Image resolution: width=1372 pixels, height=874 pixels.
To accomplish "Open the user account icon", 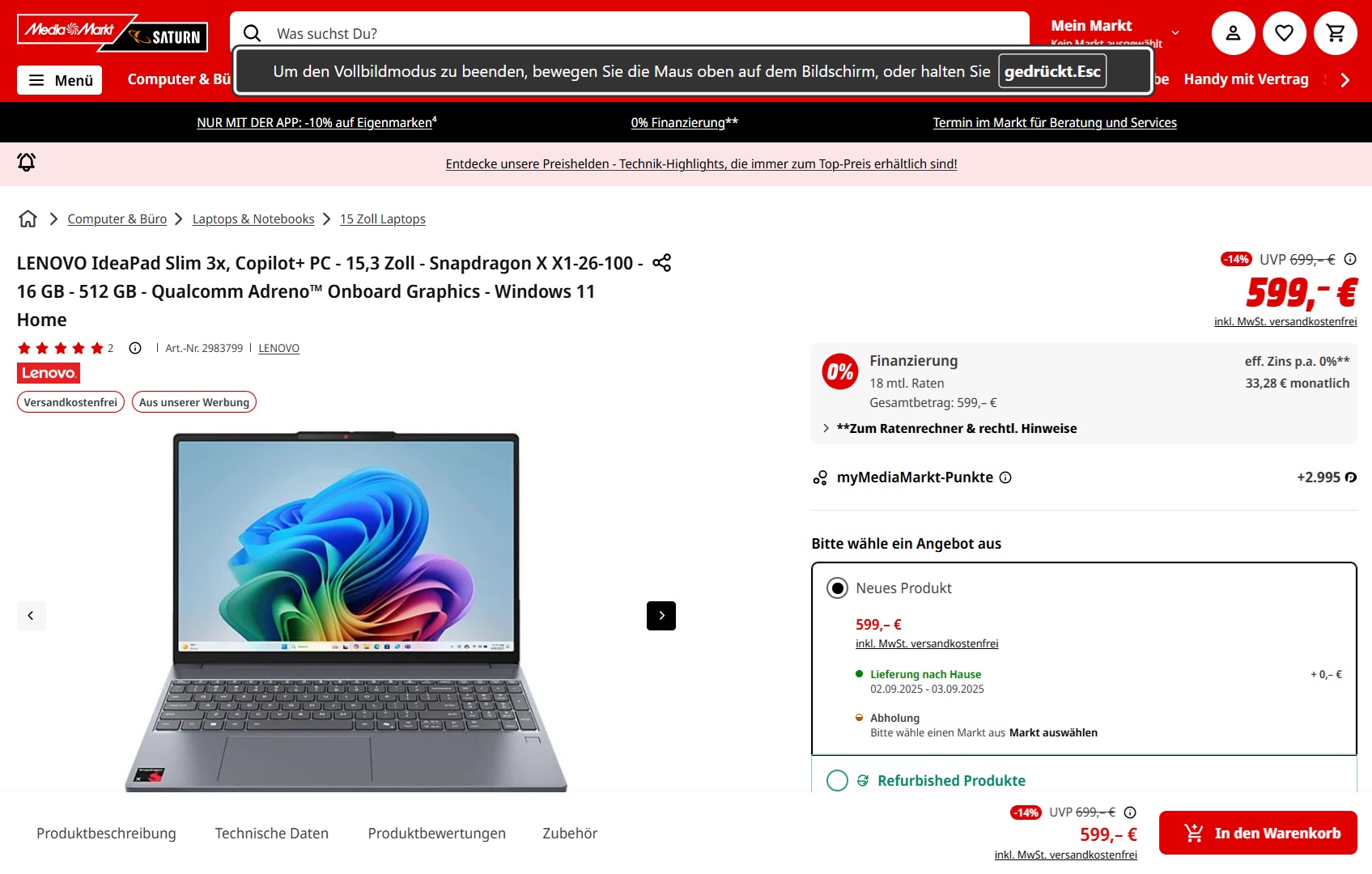I will [x=1233, y=33].
